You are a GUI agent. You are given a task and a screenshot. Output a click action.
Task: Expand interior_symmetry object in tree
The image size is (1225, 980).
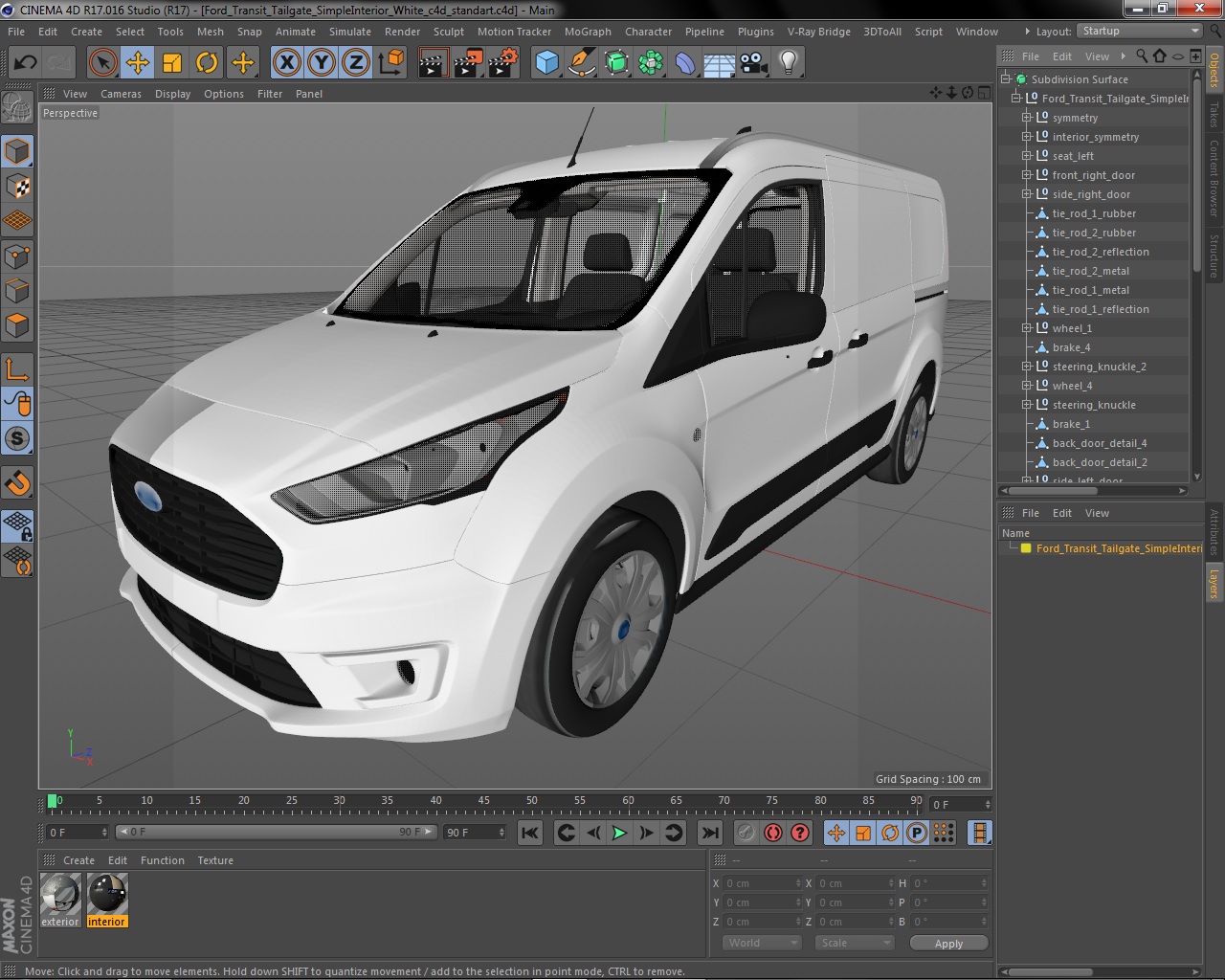click(x=1026, y=137)
